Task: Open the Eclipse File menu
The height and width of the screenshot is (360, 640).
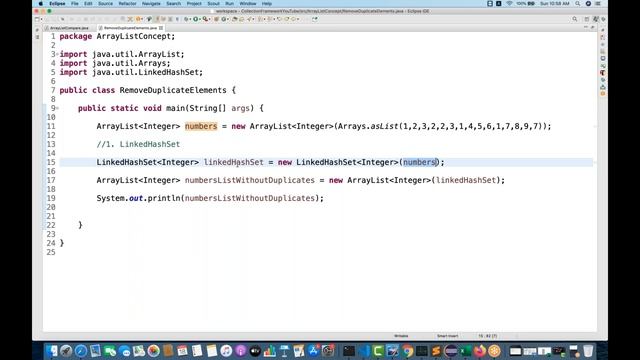Action: coord(75,4)
